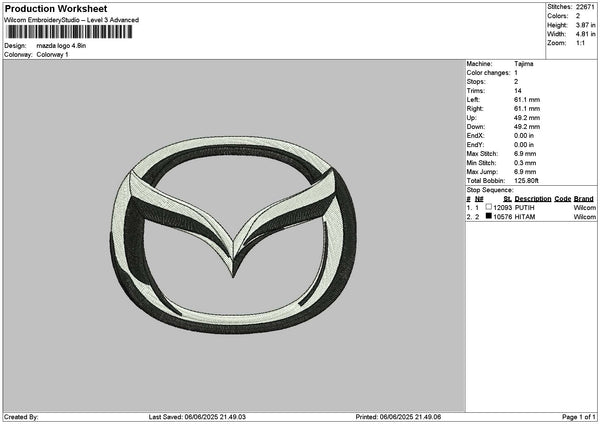The width and height of the screenshot is (600, 424).
Task: Click the design barcode
Action: [69, 32]
